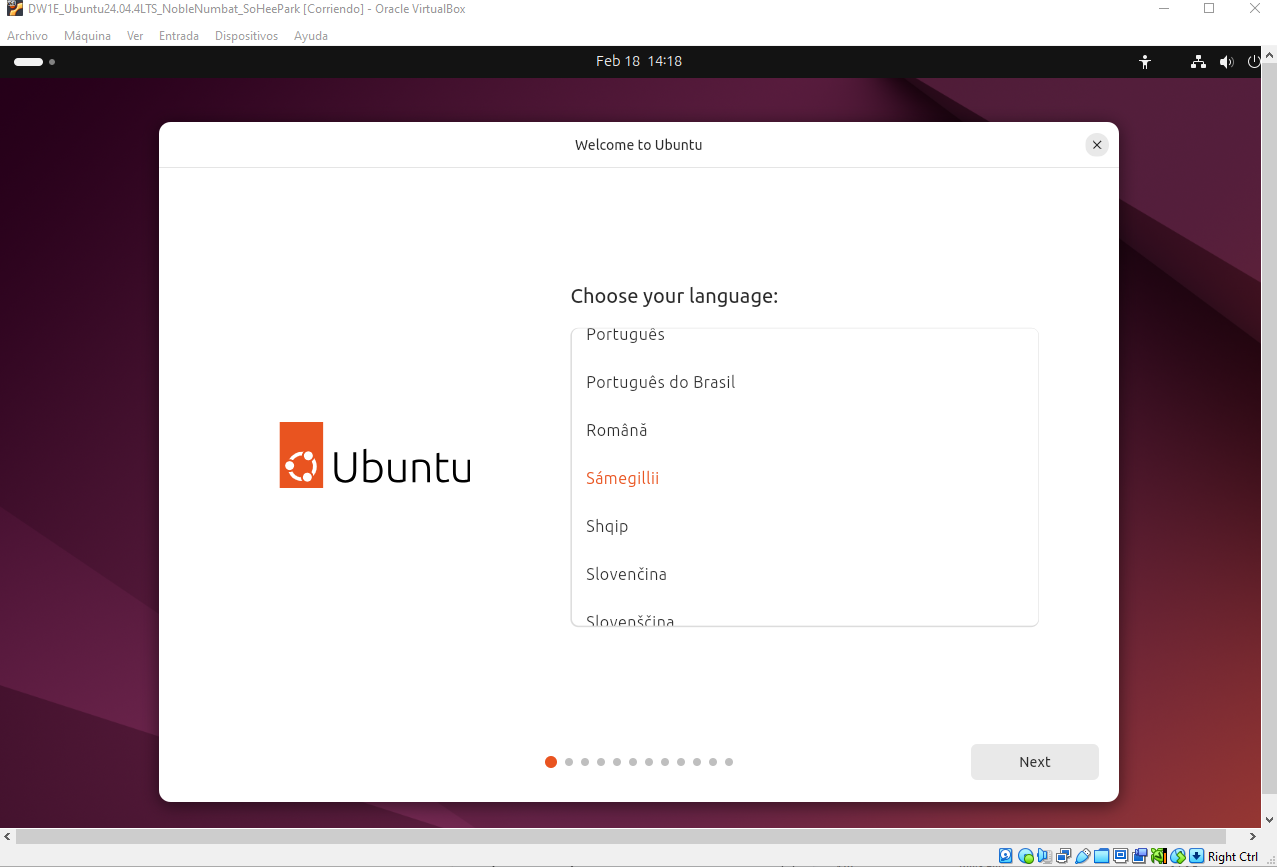Click the network adapter status icon
1277x867 pixels.
pyautogui.click(x=1064, y=856)
